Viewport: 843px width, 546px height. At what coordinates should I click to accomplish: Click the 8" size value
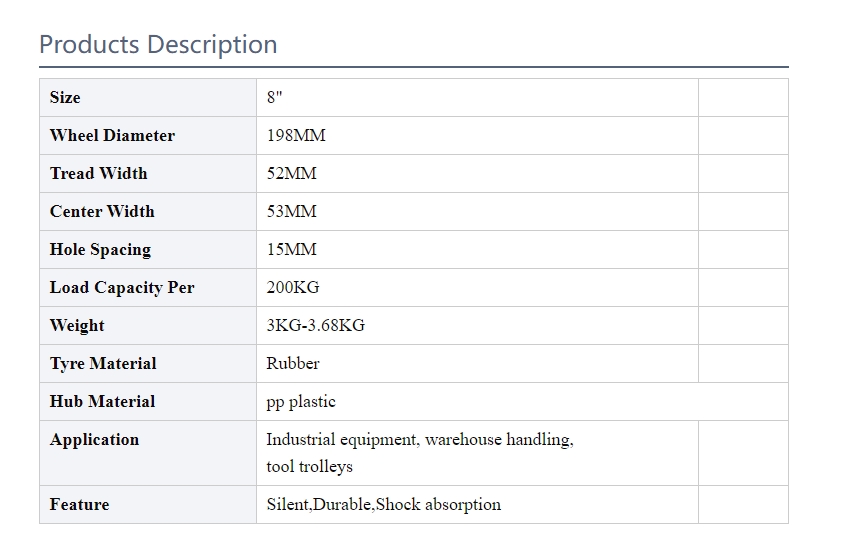[274, 97]
